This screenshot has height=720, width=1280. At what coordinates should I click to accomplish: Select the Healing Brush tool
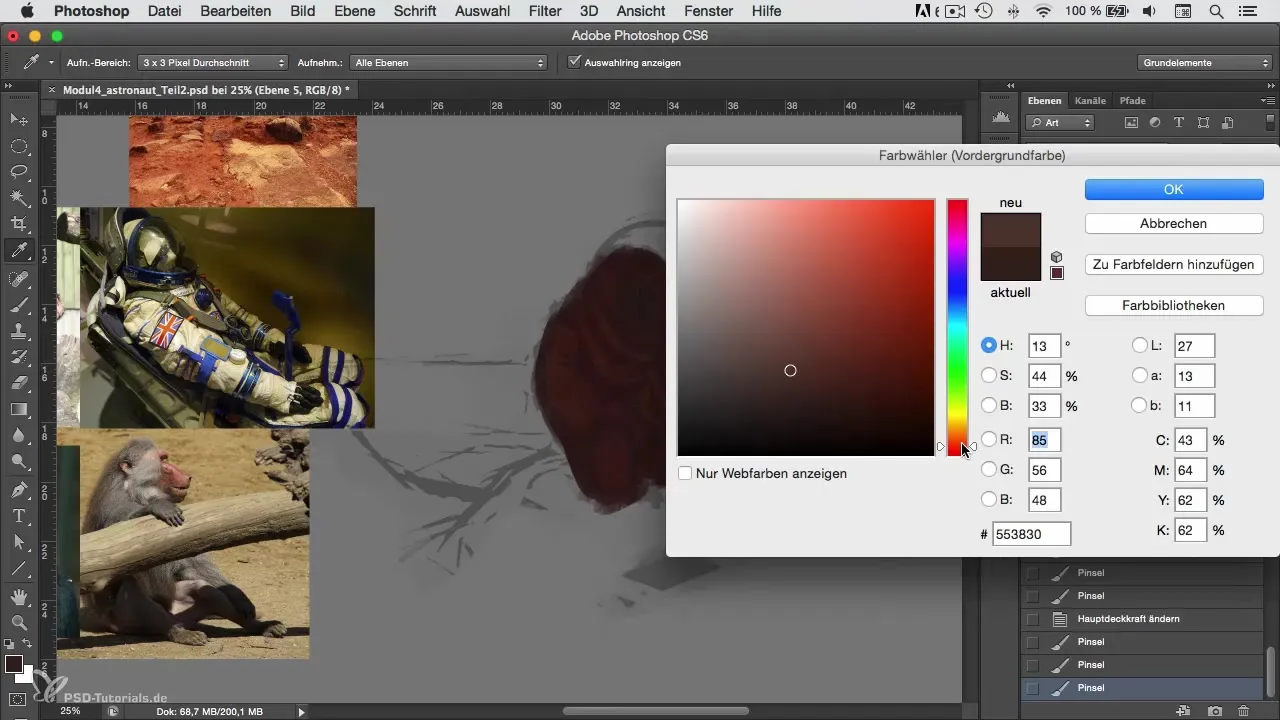tap(19, 278)
